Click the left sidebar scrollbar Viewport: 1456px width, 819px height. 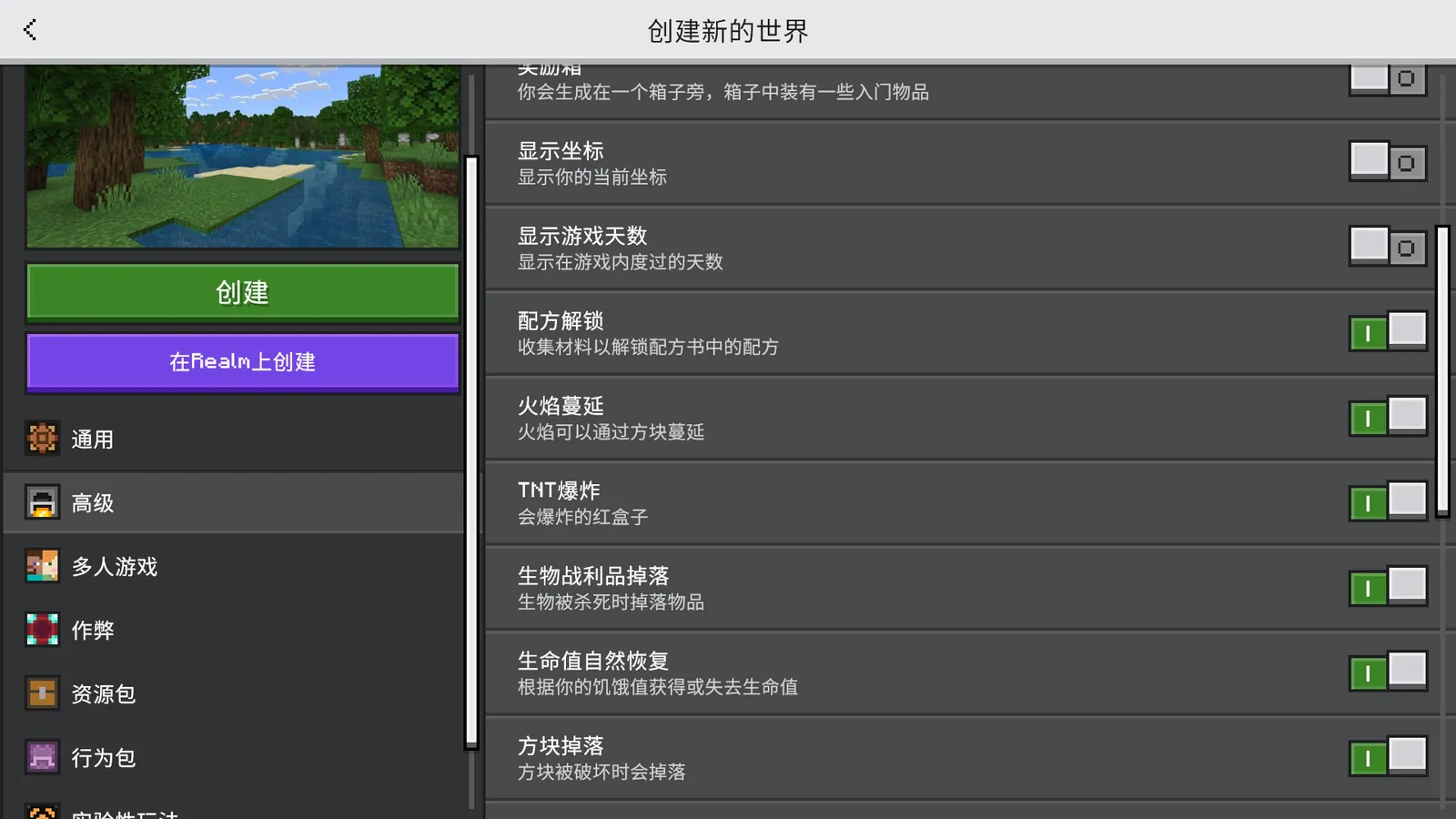point(471,452)
